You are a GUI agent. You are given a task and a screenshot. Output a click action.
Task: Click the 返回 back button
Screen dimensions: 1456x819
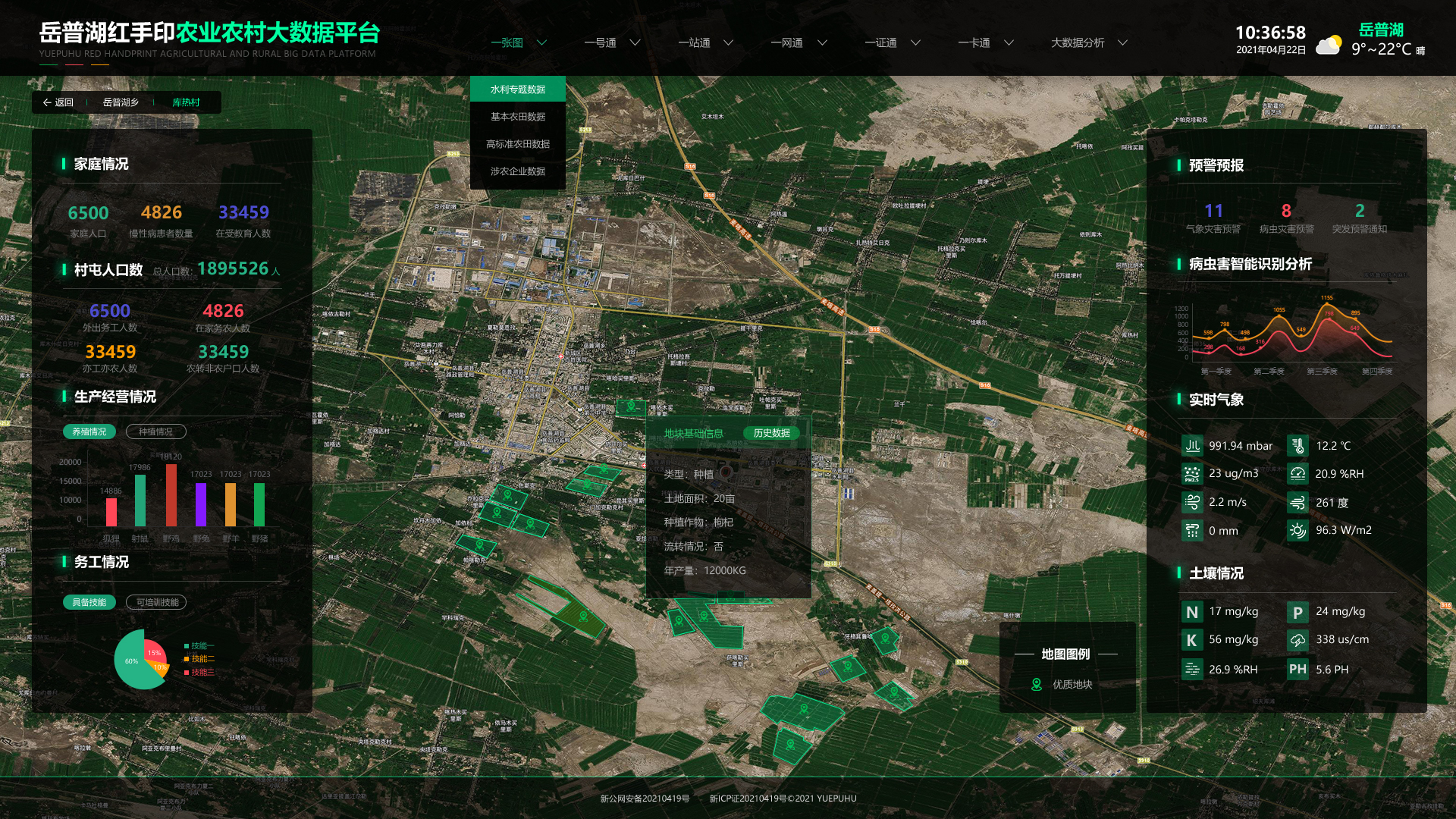click(58, 102)
